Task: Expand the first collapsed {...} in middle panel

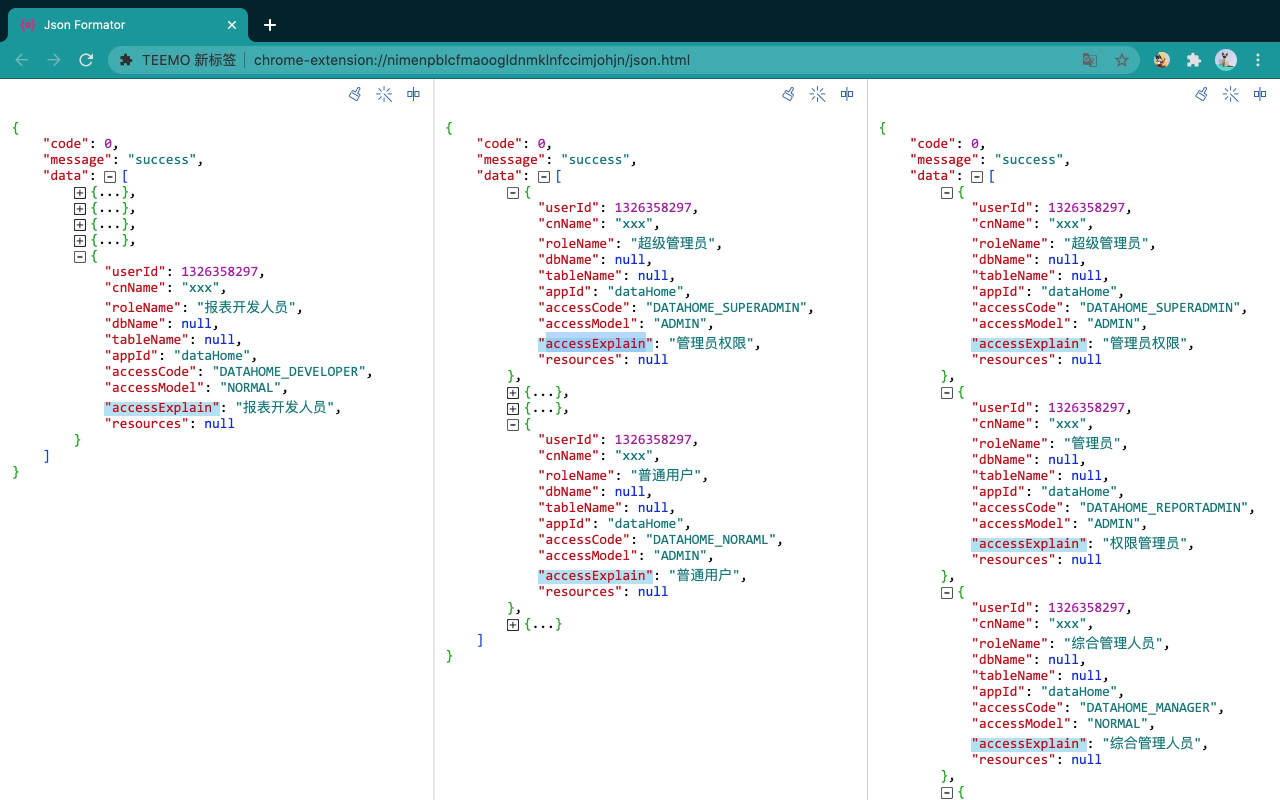Action: point(513,392)
